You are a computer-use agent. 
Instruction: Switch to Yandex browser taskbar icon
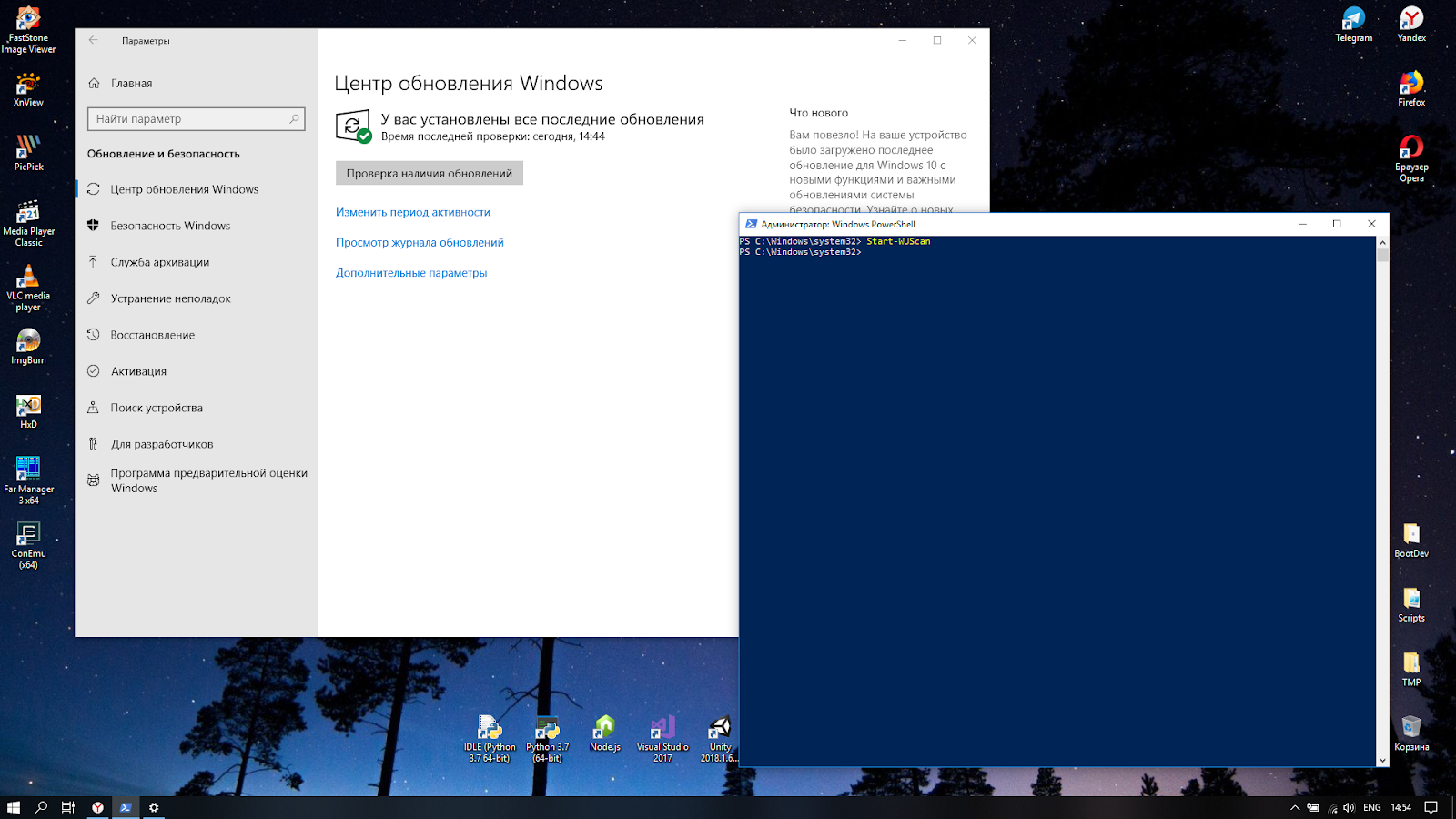point(97,807)
